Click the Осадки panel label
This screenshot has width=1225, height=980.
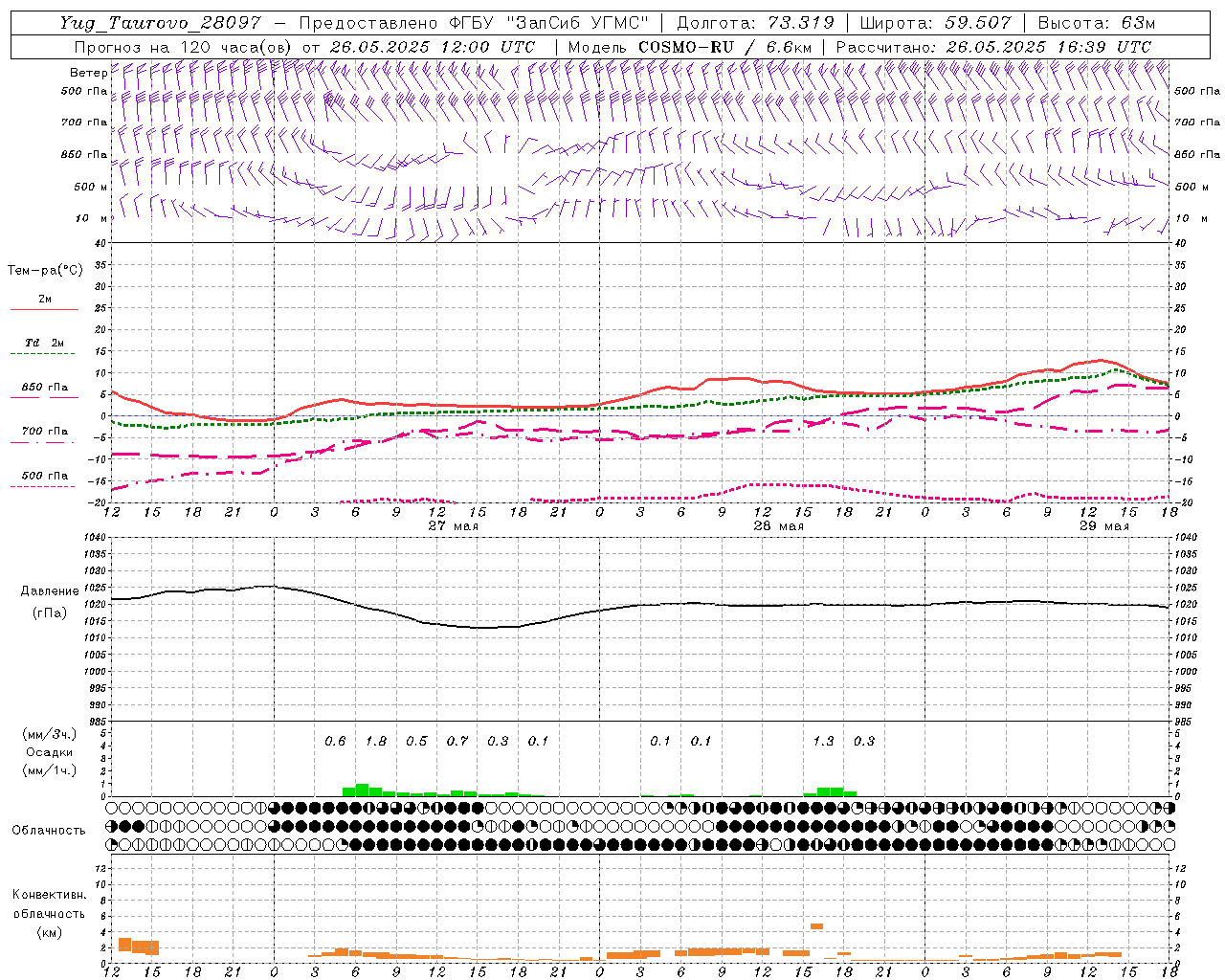coord(50,752)
